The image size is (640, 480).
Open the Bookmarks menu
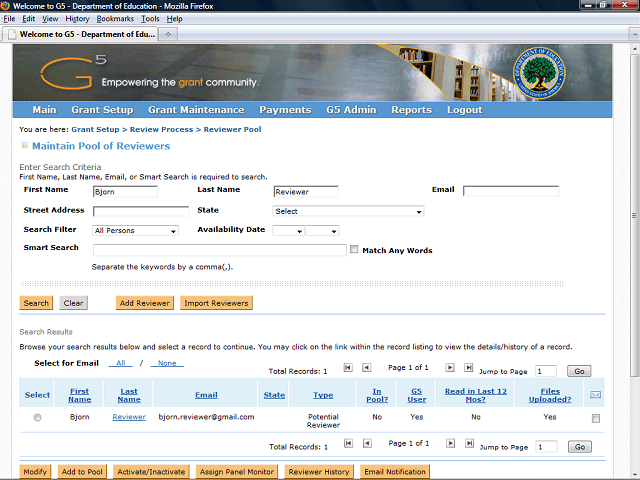115,19
